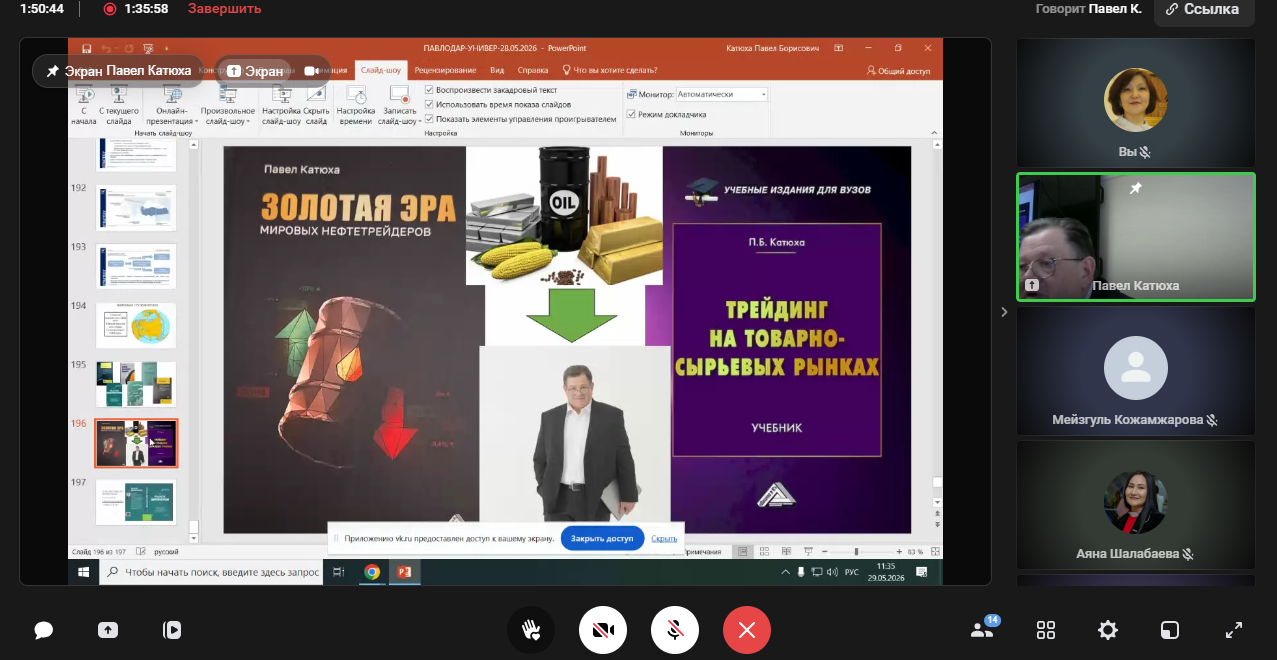This screenshot has height=660, width=1277.
Task: Copy the call link via Ссылка
Action: [x=1202, y=9]
